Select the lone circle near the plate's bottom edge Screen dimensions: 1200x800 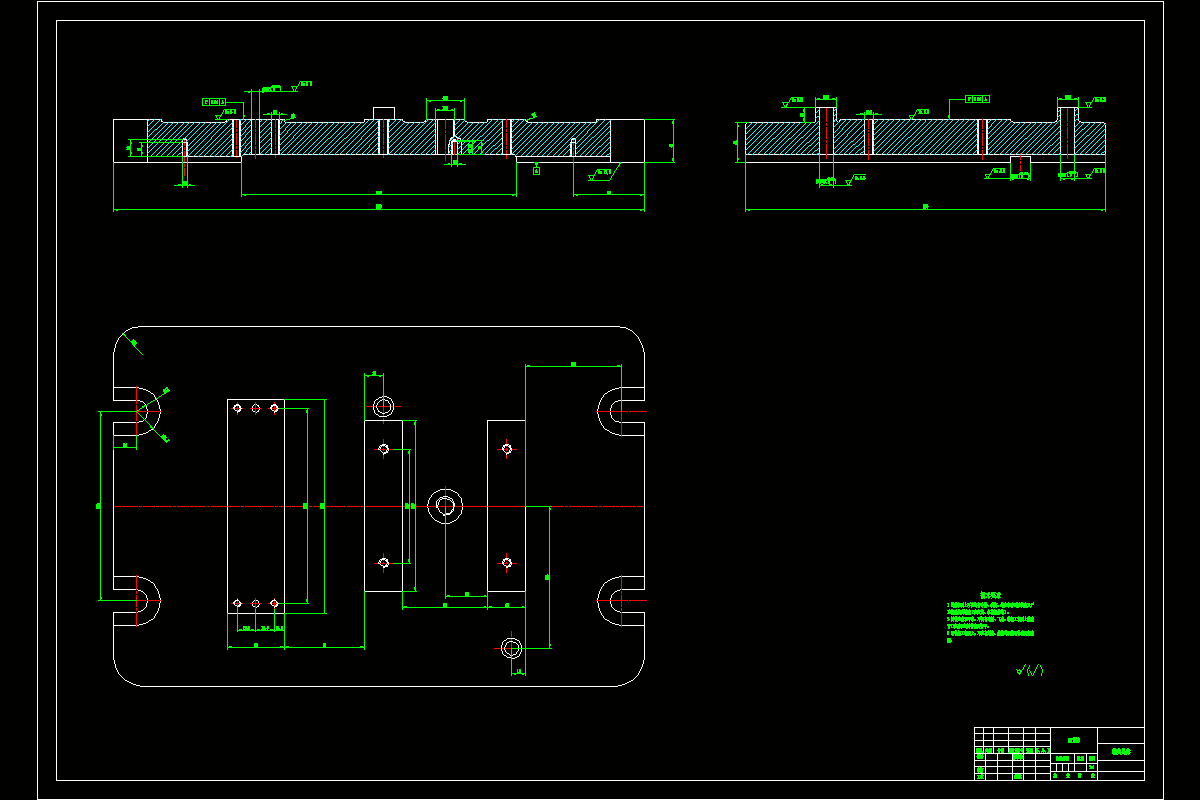pos(511,647)
